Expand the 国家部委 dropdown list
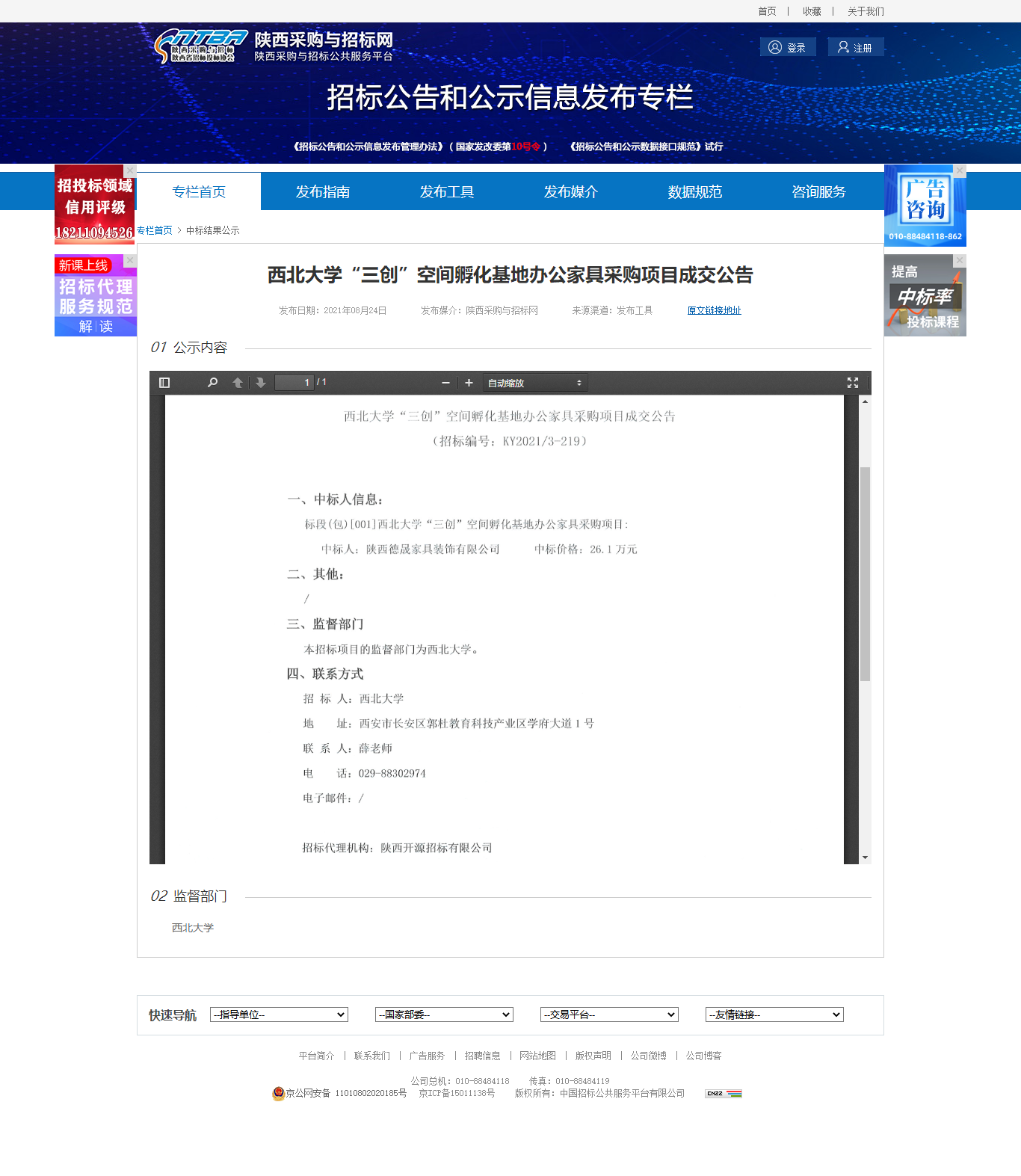The height and width of the screenshot is (1176, 1021). [444, 1015]
